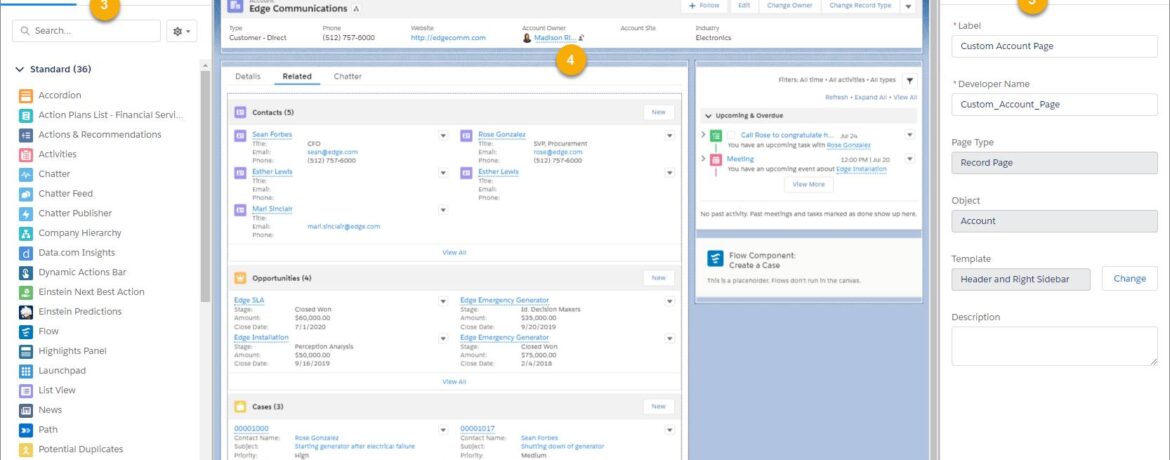
Task: Check the Call Rose task checkbox
Action: click(x=731, y=135)
